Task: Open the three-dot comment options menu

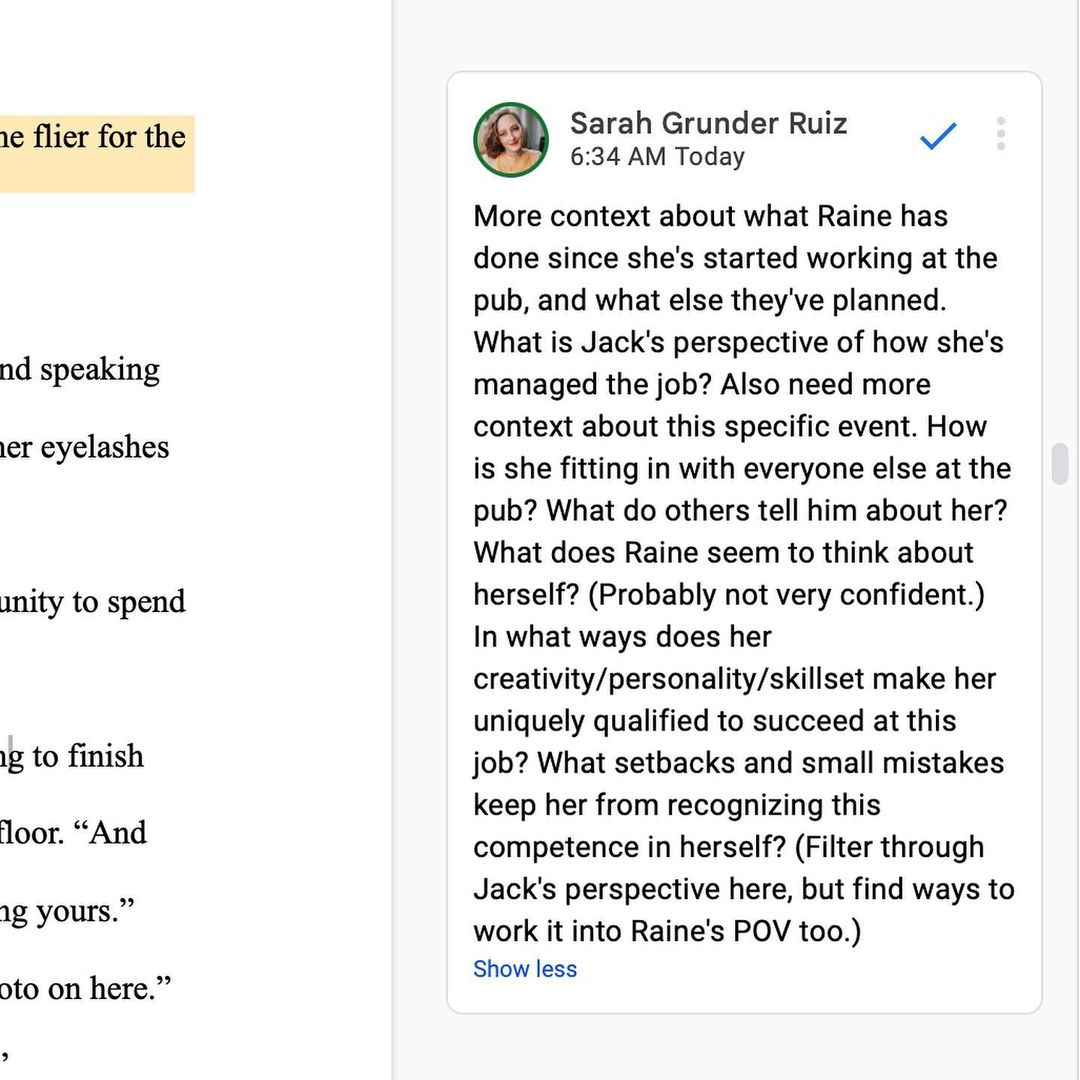Action: 1000,134
